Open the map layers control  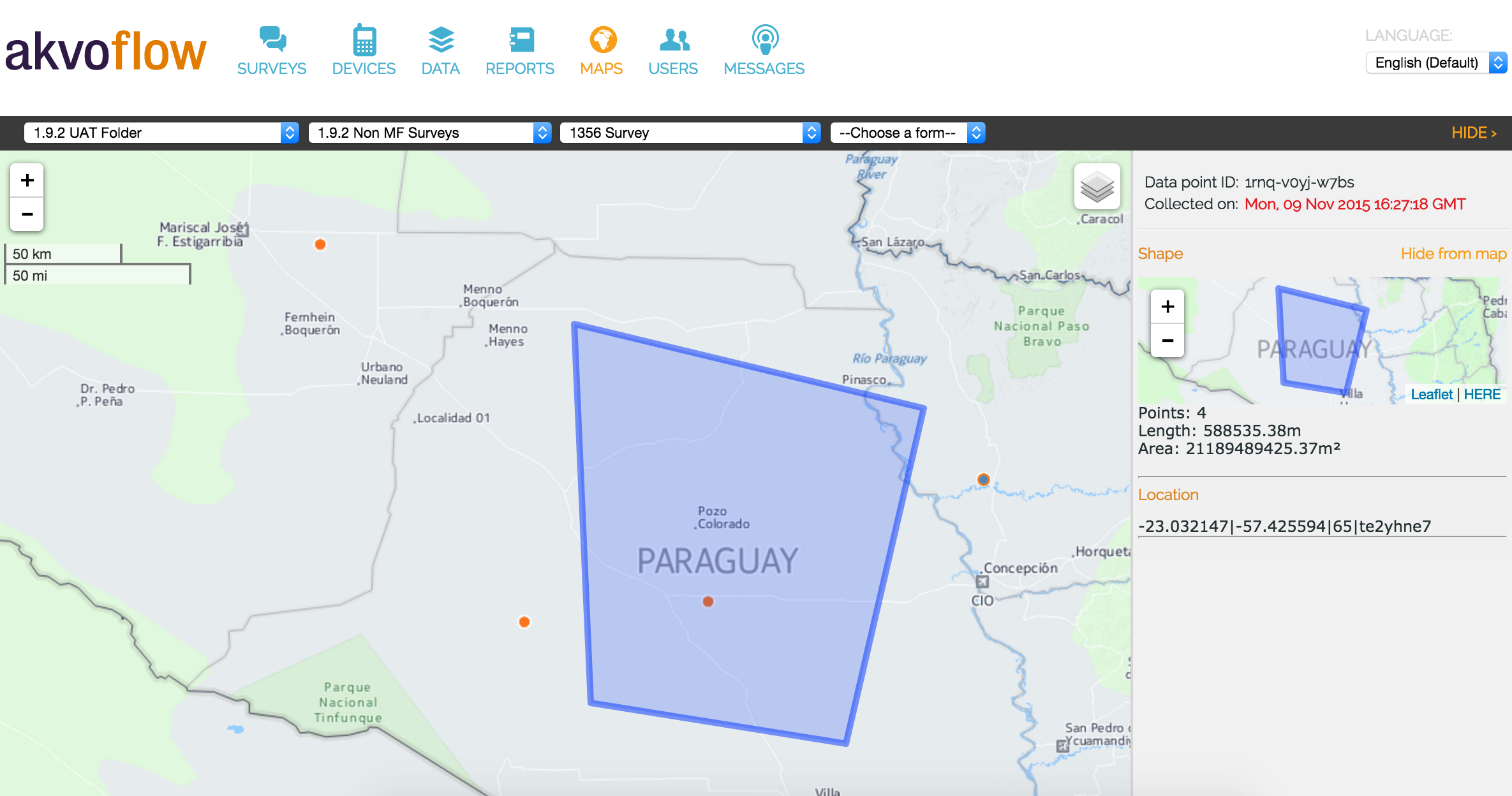tap(1097, 187)
